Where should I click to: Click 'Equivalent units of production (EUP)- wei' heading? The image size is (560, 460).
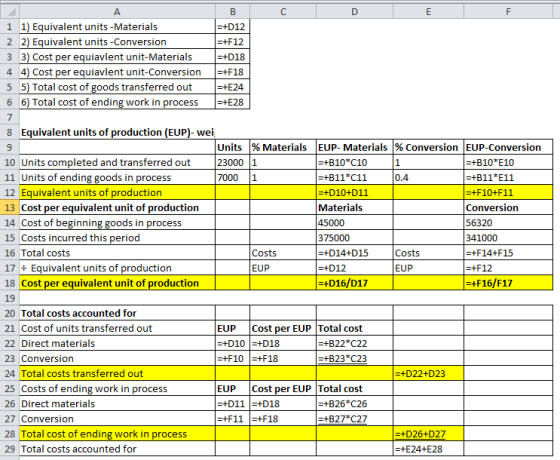(117, 132)
